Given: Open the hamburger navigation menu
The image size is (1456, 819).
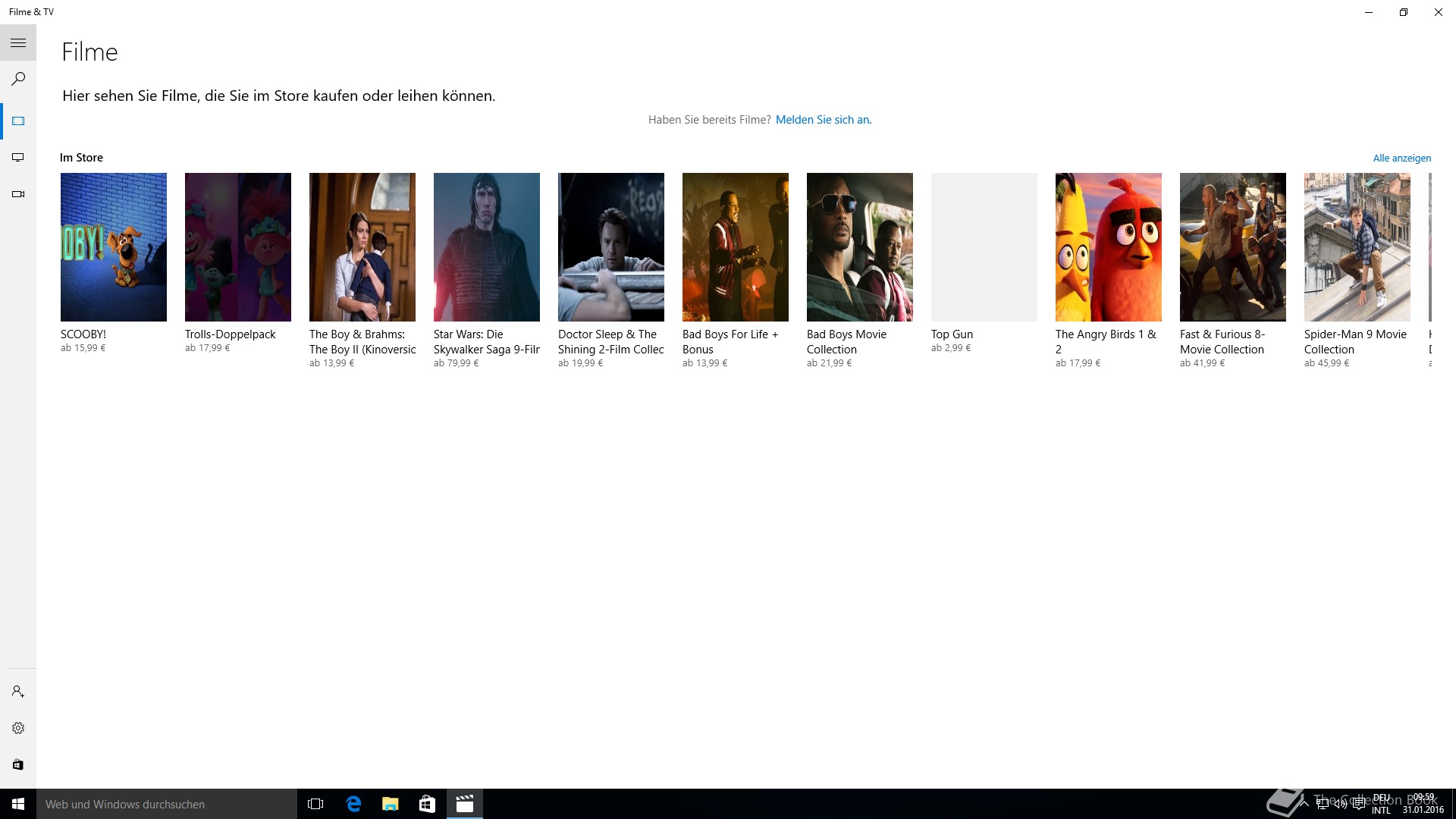Looking at the screenshot, I should (x=18, y=43).
